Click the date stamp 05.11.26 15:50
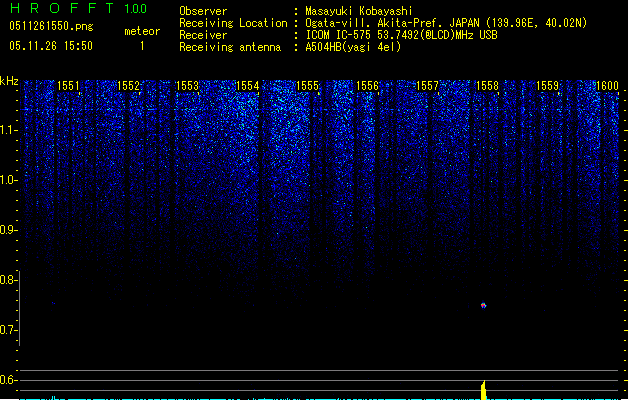The height and width of the screenshot is (400, 629). pyautogui.click(x=51, y=46)
